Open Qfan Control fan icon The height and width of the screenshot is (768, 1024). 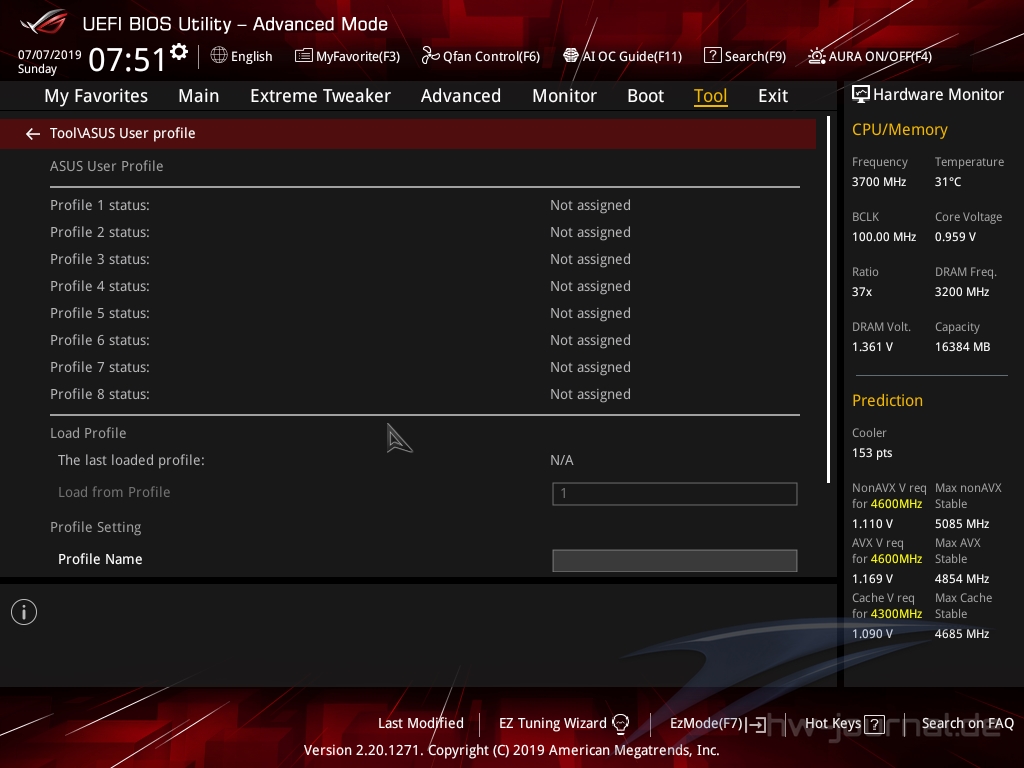pyautogui.click(x=430, y=56)
